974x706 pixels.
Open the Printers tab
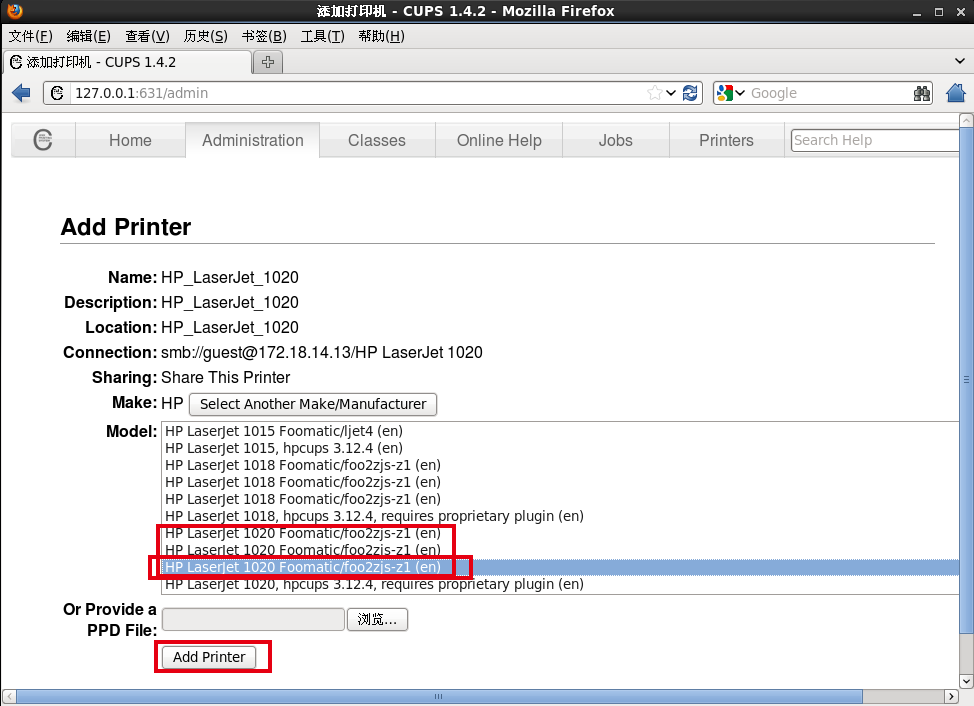coord(726,140)
